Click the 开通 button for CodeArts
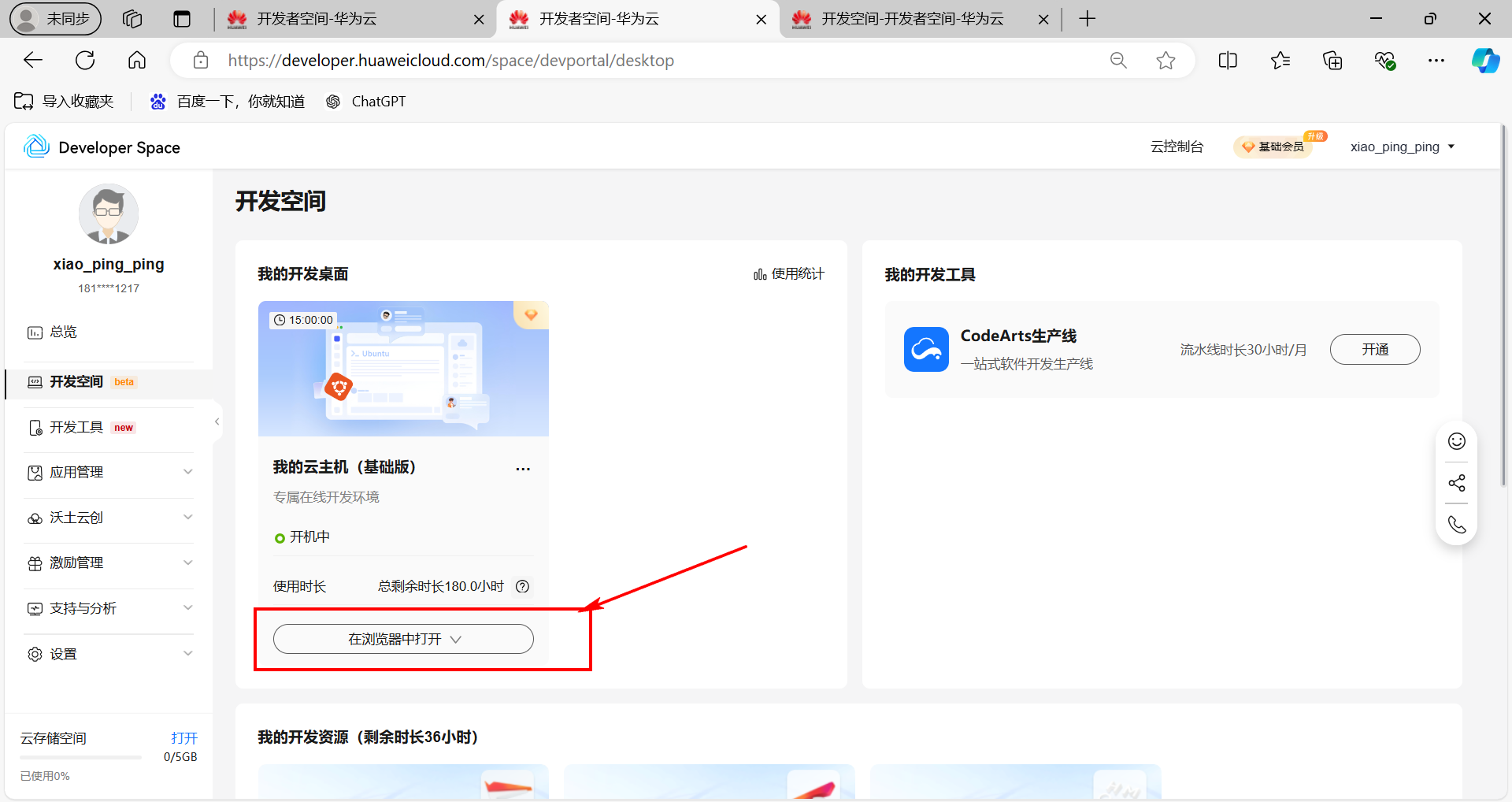1512x802 pixels. [x=1374, y=349]
